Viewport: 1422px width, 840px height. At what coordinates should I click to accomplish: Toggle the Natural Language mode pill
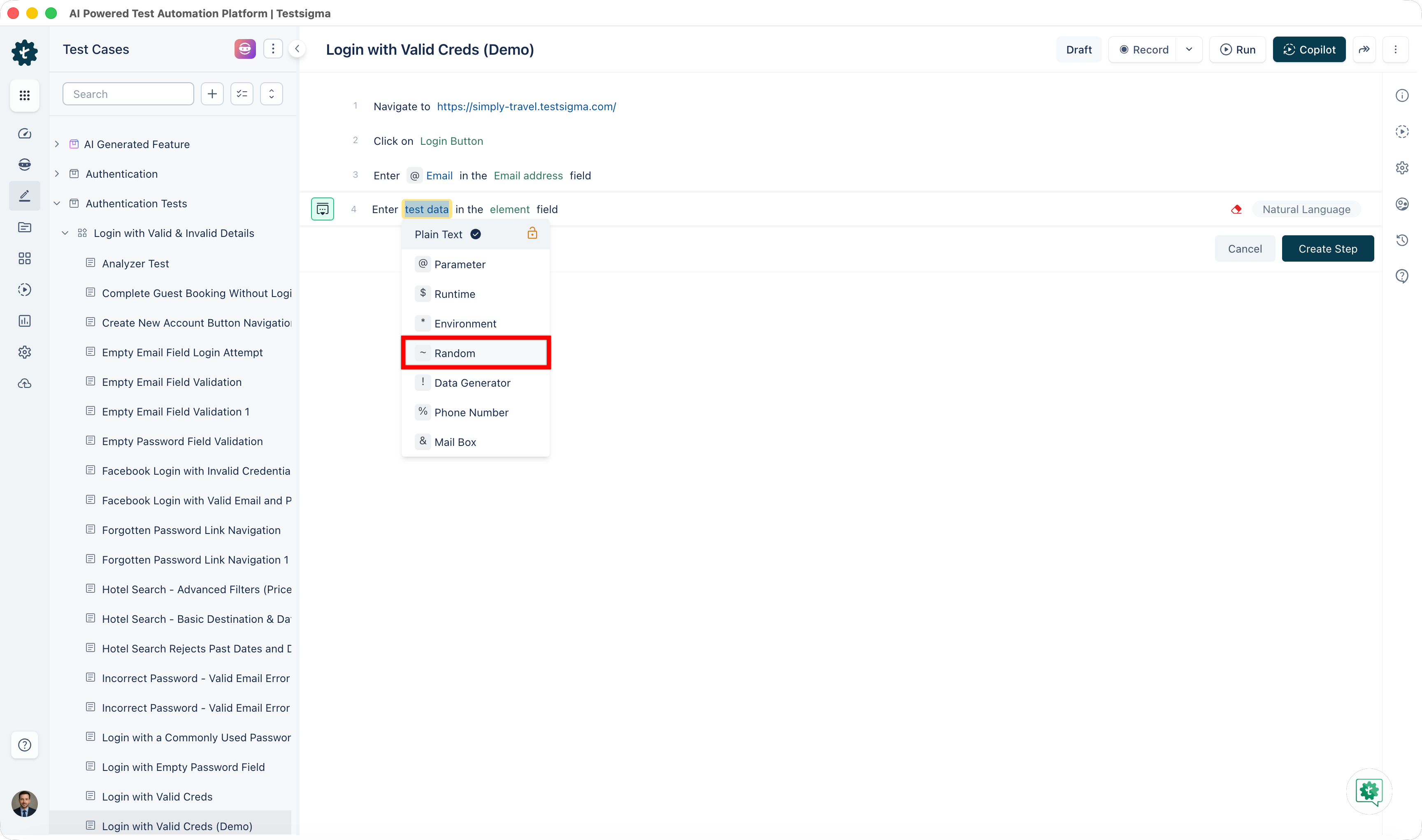click(1306, 209)
